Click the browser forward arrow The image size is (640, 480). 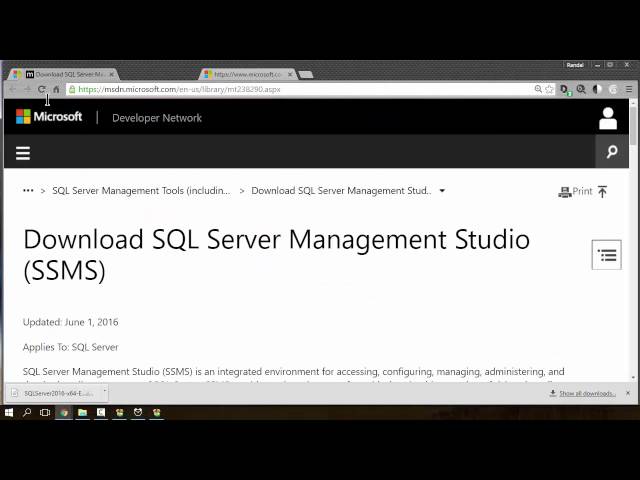(x=27, y=89)
